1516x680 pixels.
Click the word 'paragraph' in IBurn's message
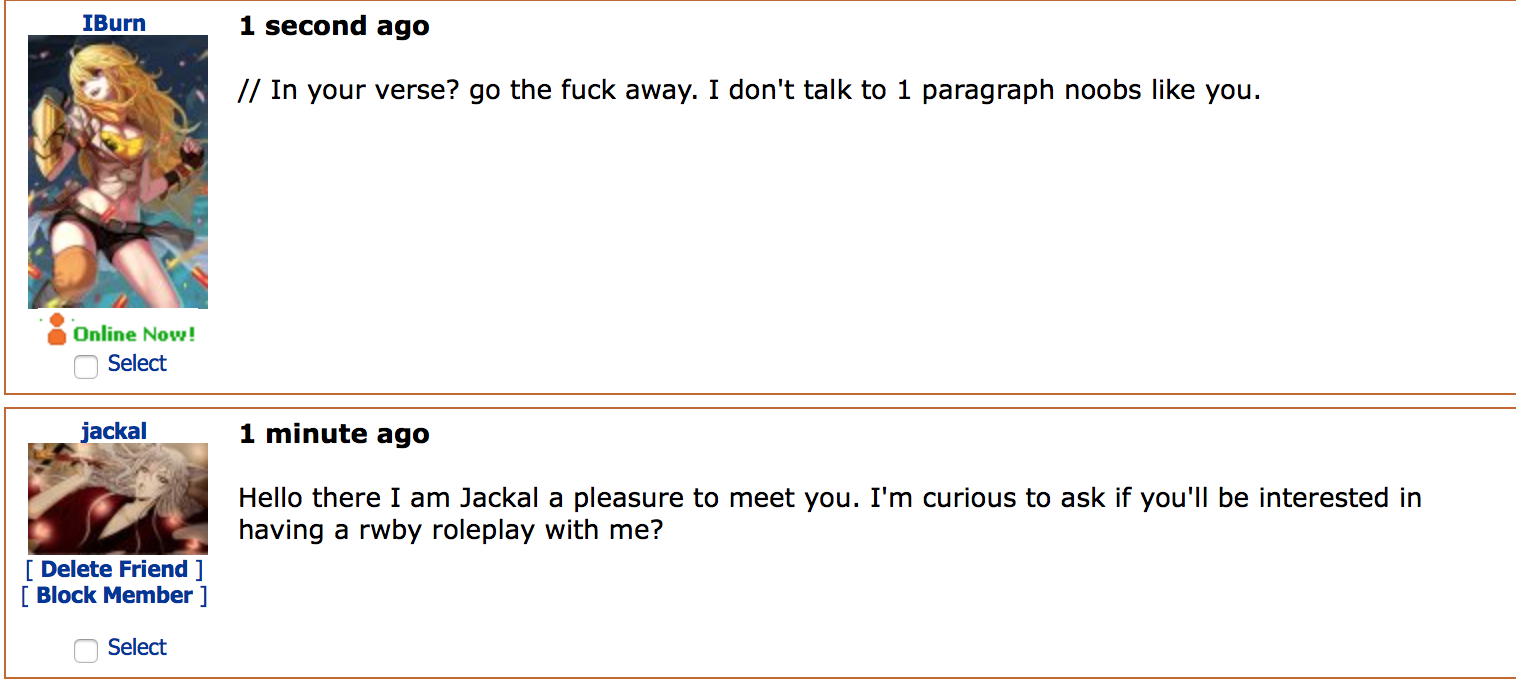point(988,90)
